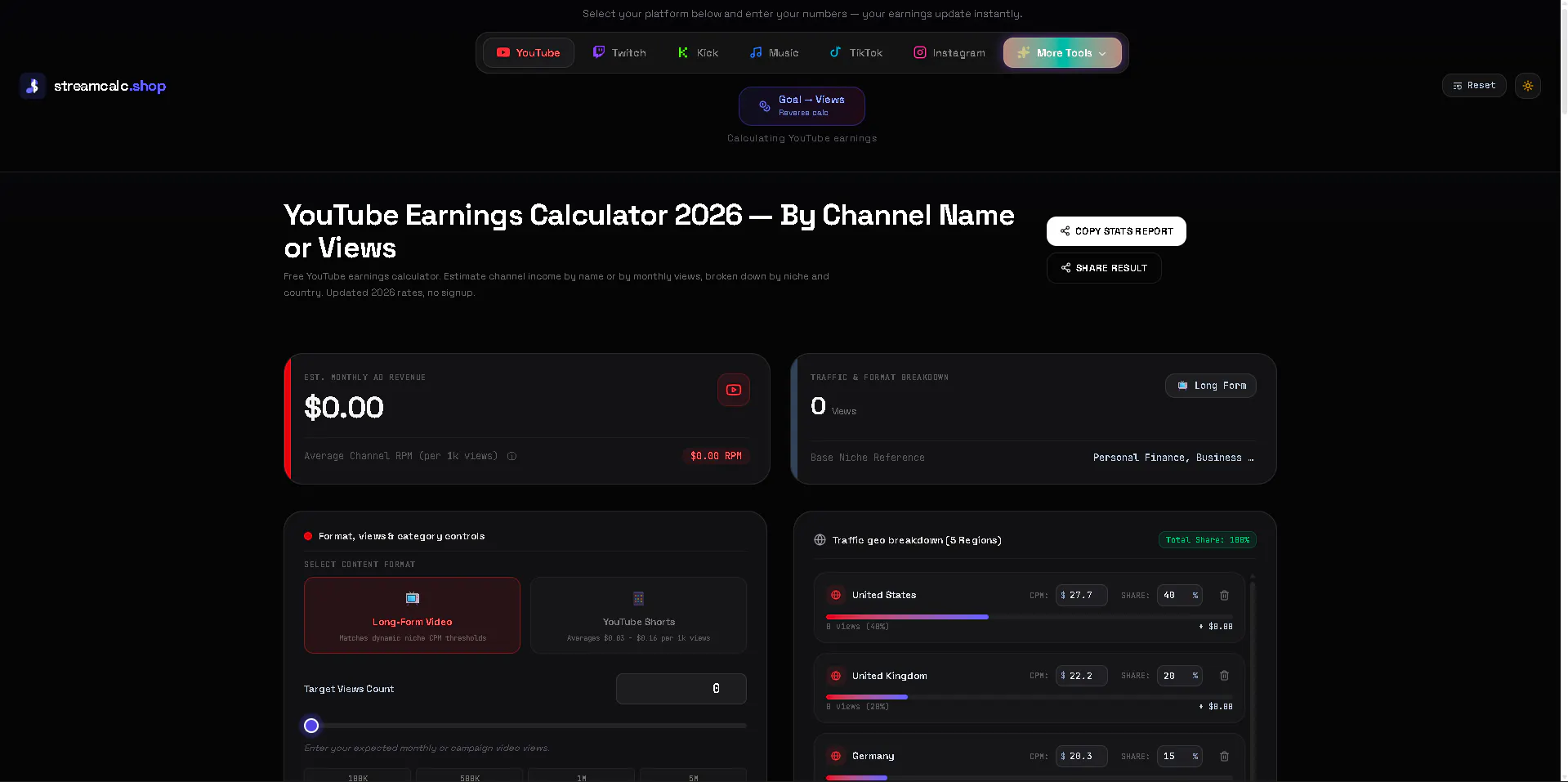Viewport: 1568px width, 782px height.
Task: Select the Long-Form Video format
Action: click(x=412, y=615)
